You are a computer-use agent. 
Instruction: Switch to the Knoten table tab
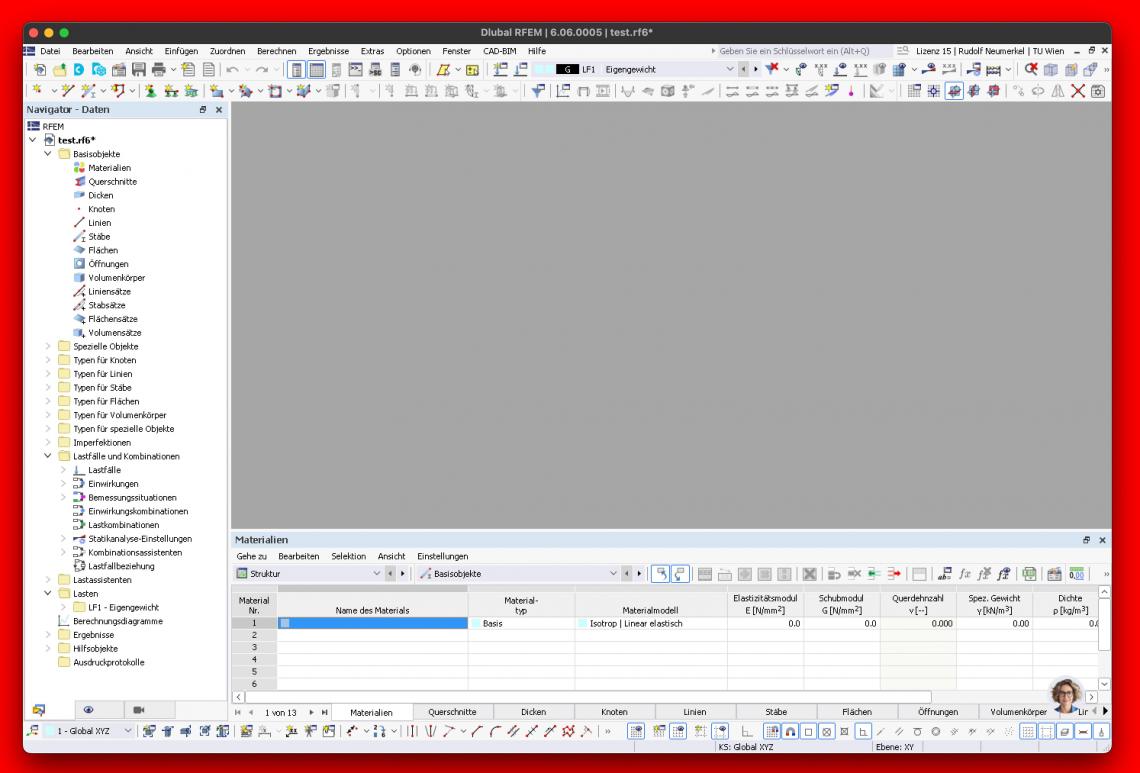[x=614, y=712]
